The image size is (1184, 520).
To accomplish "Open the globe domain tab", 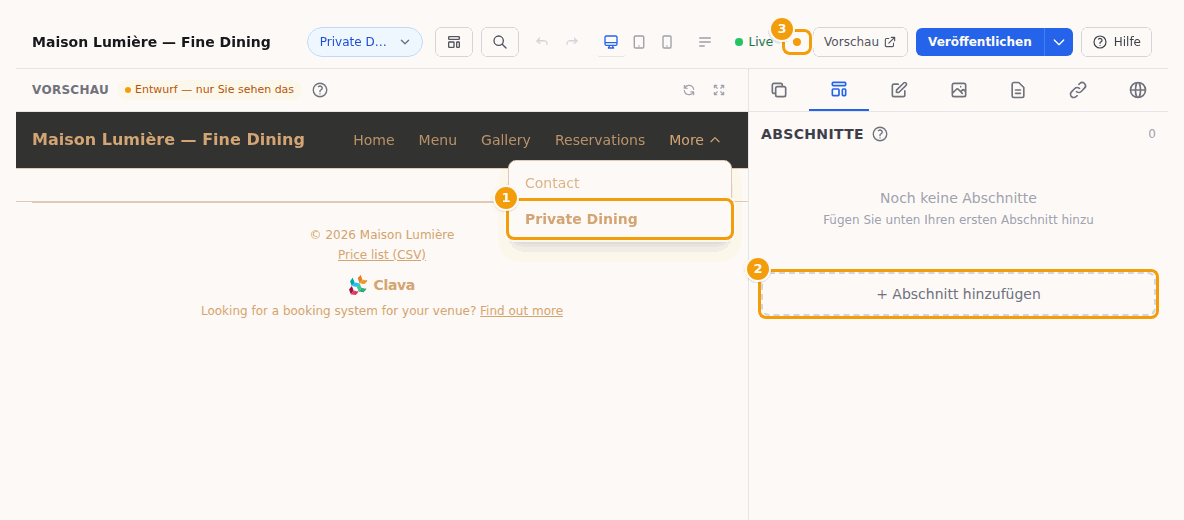I will [x=1138, y=91].
